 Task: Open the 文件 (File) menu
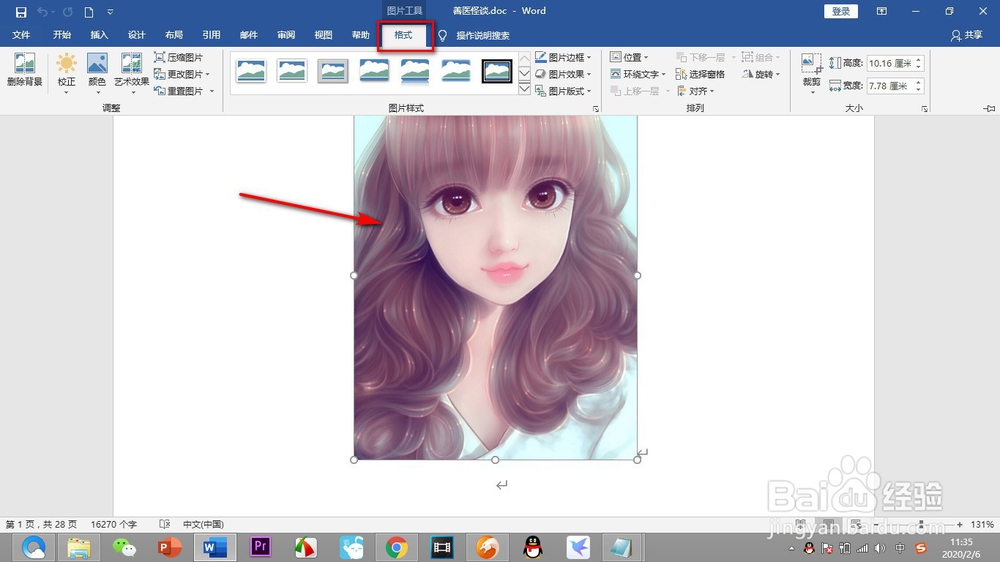pyautogui.click(x=21, y=35)
